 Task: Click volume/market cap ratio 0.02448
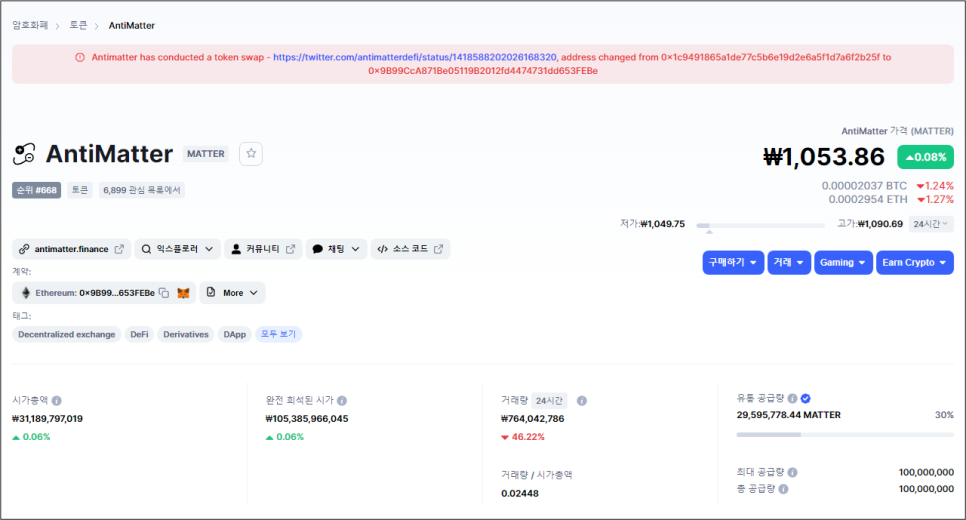(x=520, y=494)
